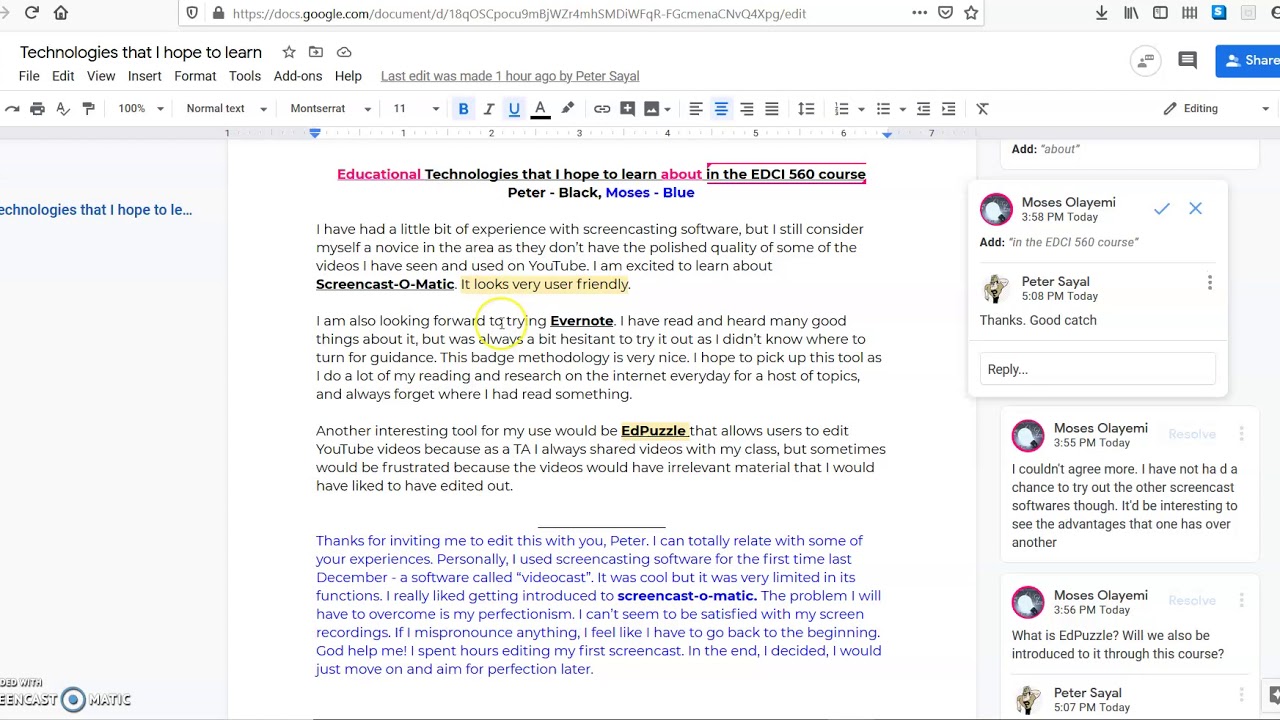Open line spacing options

click(806, 108)
